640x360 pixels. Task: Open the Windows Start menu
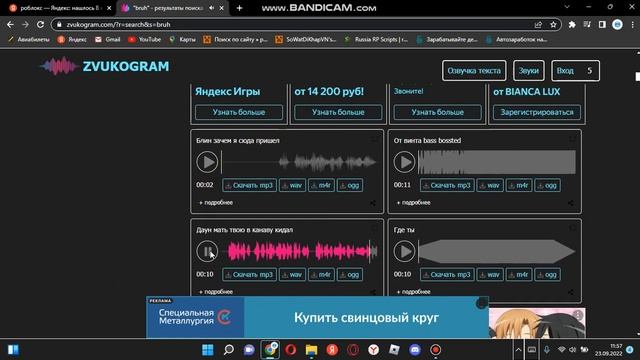point(208,350)
